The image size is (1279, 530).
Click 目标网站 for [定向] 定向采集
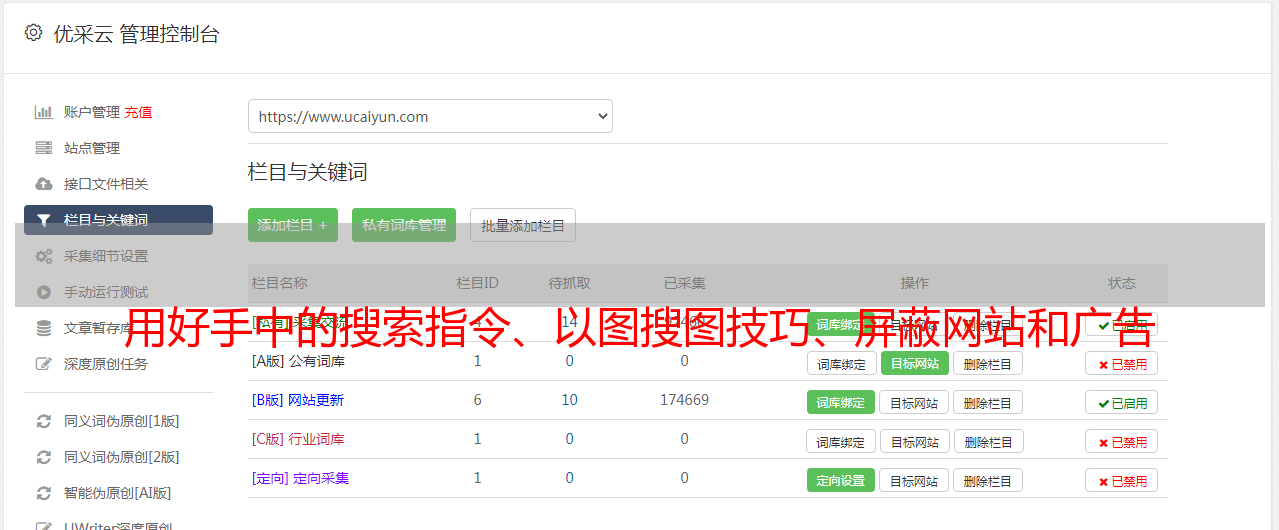point(915,480)
